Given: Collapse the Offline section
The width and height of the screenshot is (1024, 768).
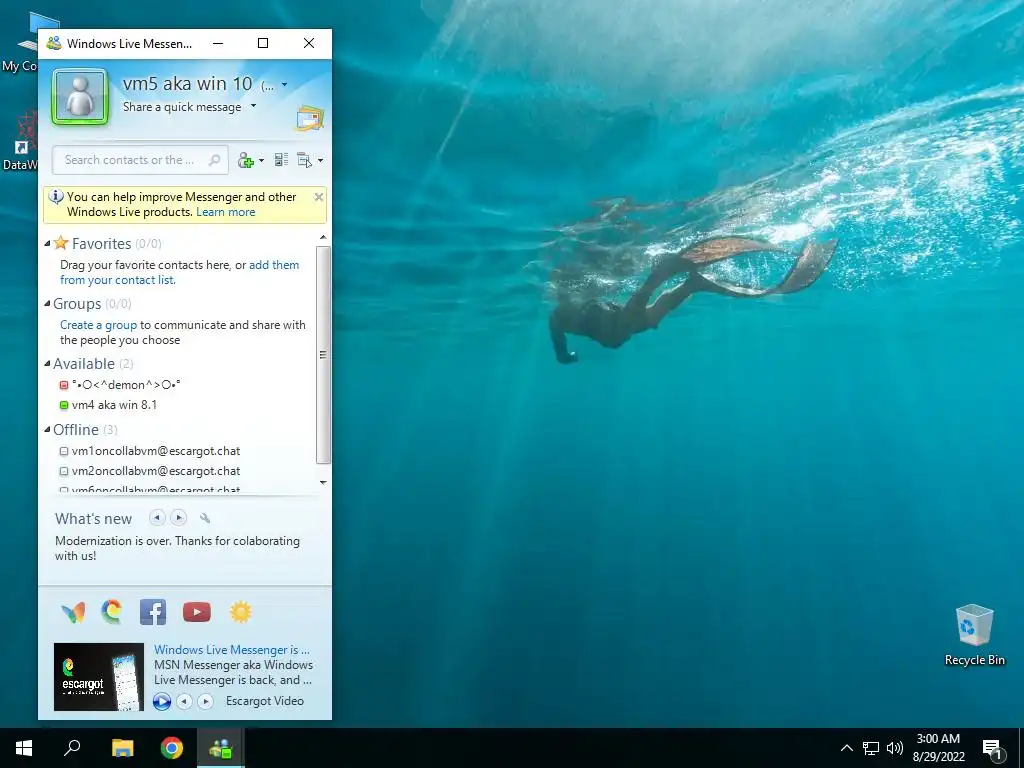Looking at the screenshot, I should pos(47,430).
